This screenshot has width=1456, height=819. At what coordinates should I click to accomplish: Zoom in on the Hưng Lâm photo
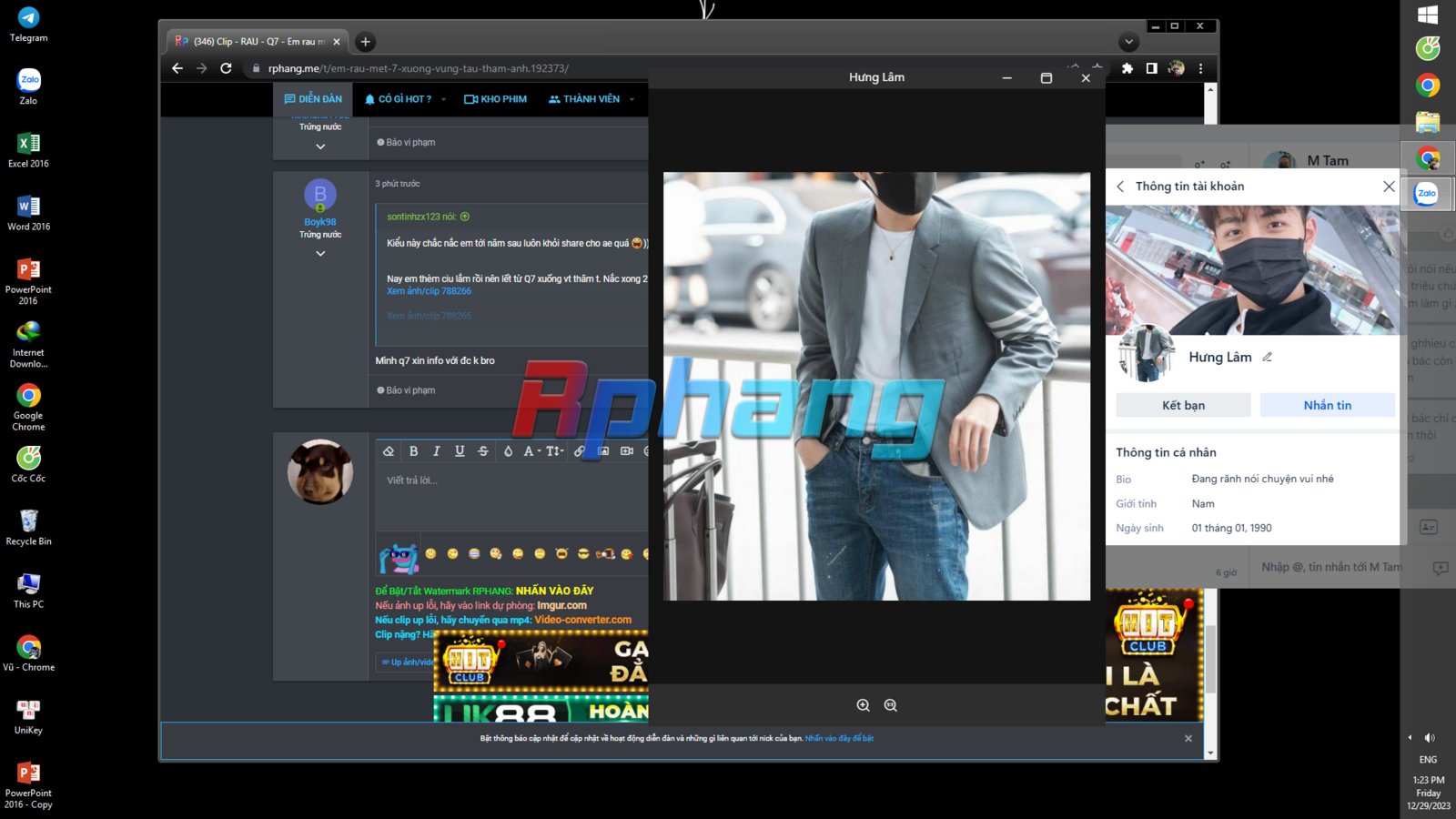pyautogui.click(x=863, y=705)
